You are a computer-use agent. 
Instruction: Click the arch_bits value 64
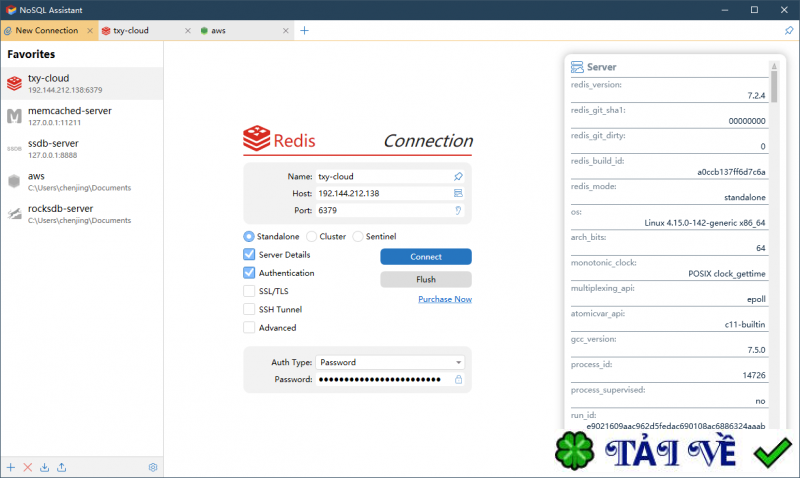coord(761,248)
